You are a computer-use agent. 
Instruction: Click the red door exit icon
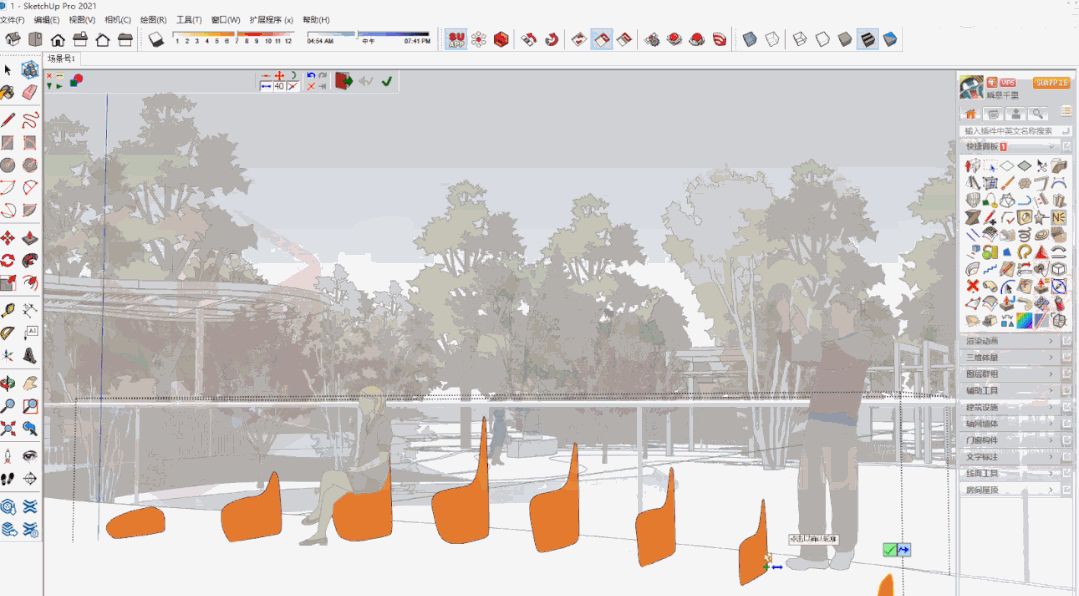tap(343, 81)
